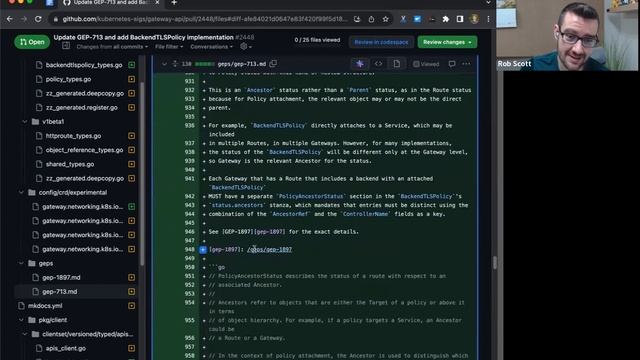Open the browser profile avatar
This screenshot has height=360, width=640.
coord(474,19)
